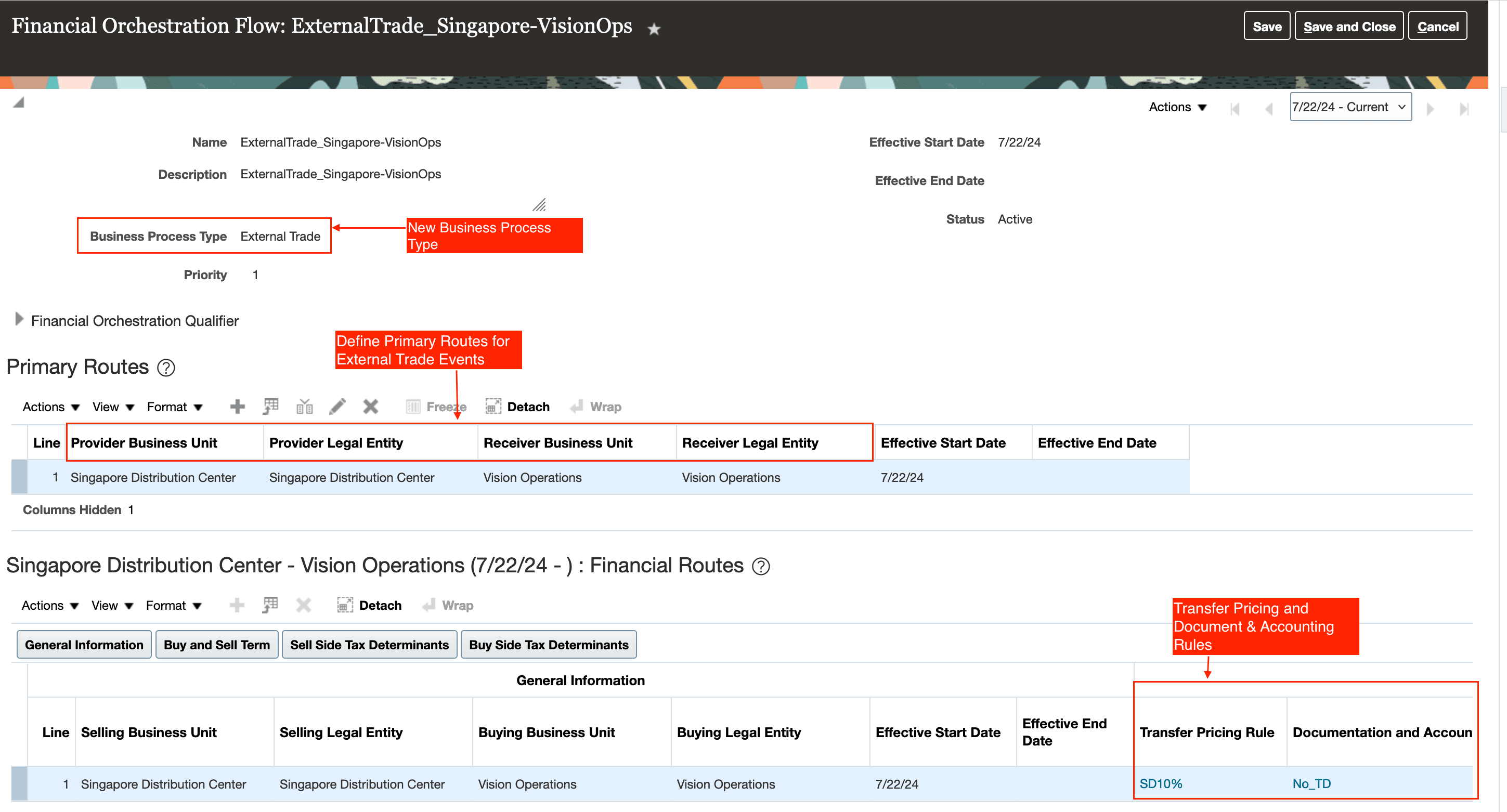Click the query by example icon in Financial Routes
The width and height of the screenshot is (1507, 812).
[270, 605]
